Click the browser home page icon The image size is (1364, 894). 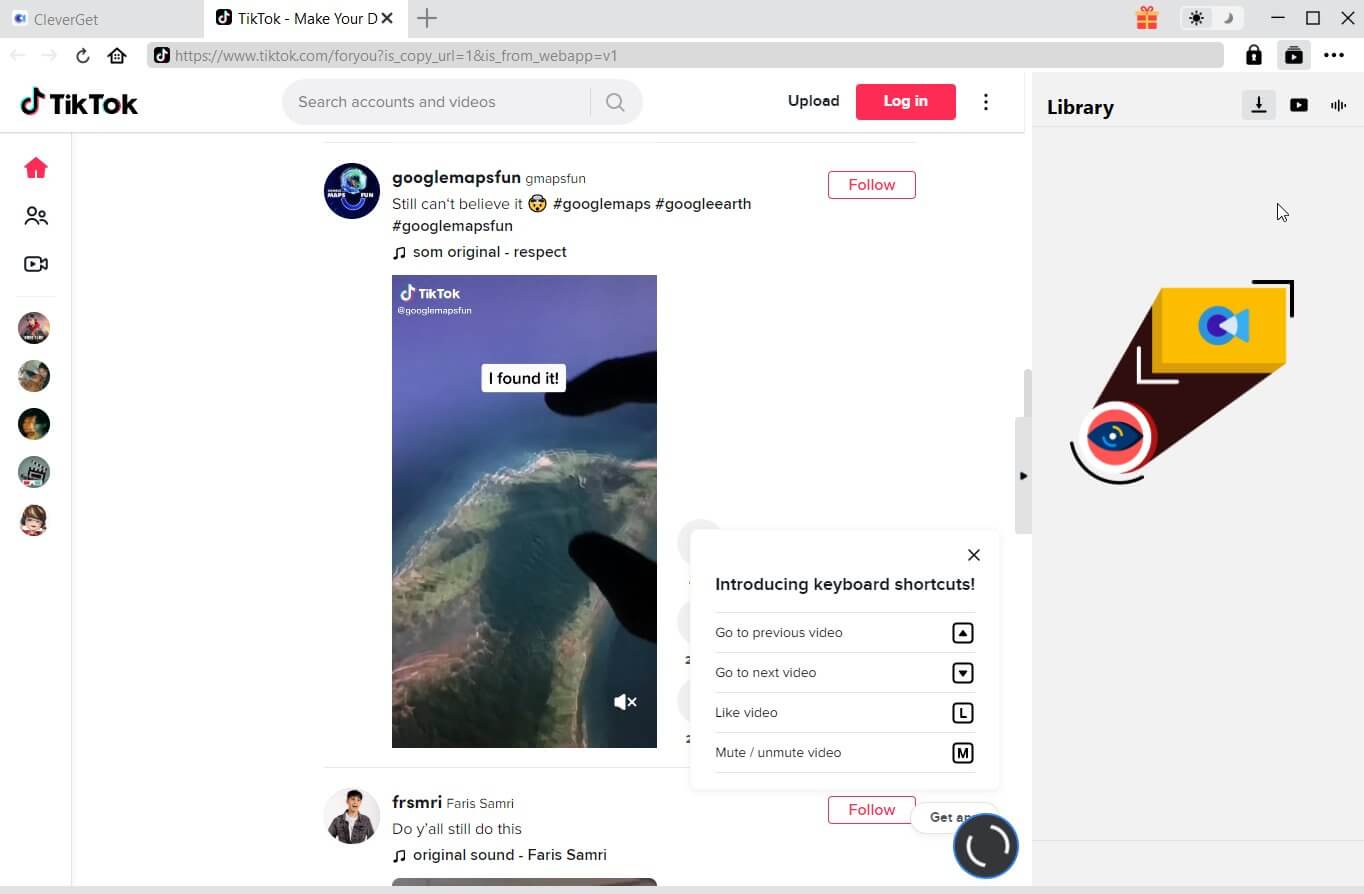coord(117,56)
